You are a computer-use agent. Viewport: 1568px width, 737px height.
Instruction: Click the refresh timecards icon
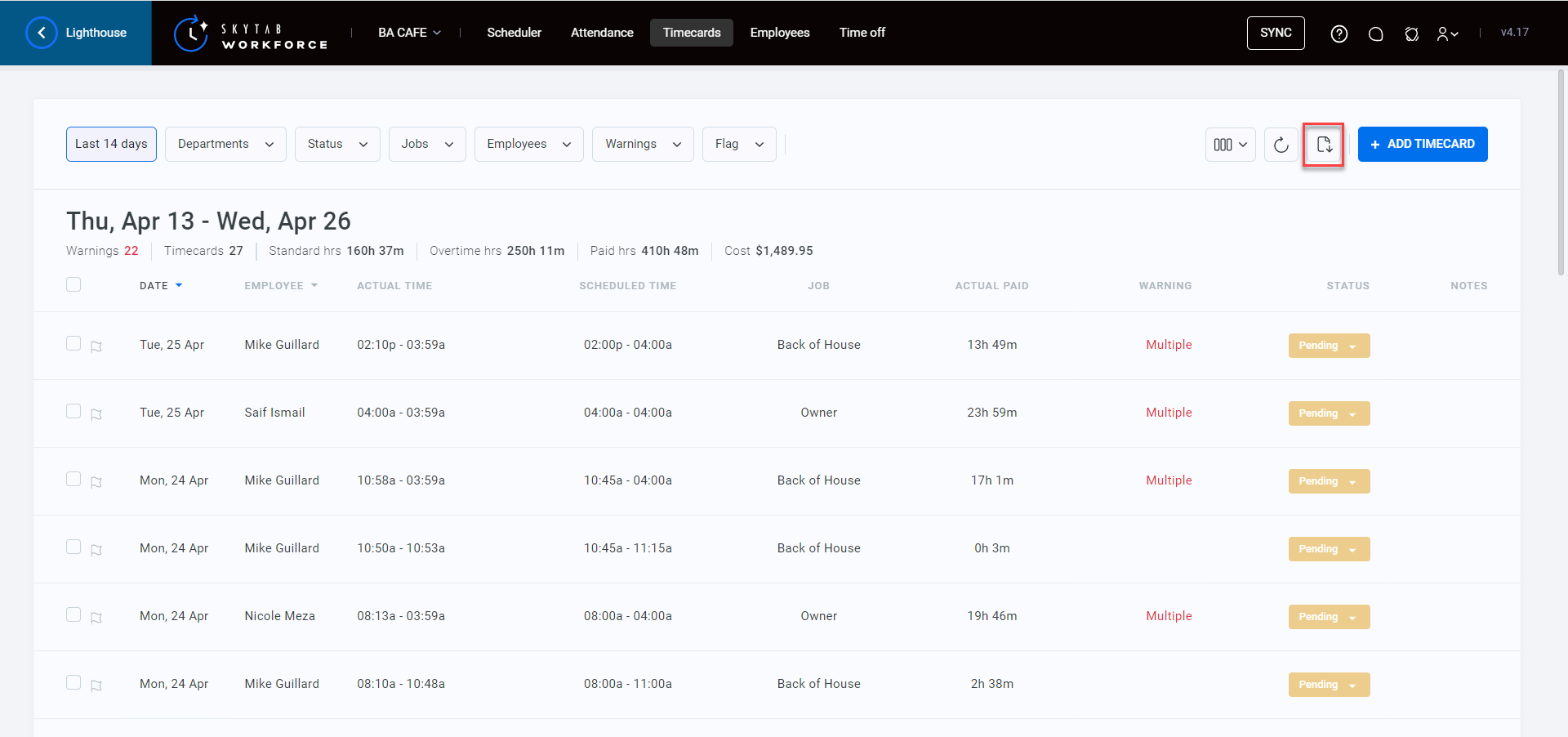point(1281,145)
